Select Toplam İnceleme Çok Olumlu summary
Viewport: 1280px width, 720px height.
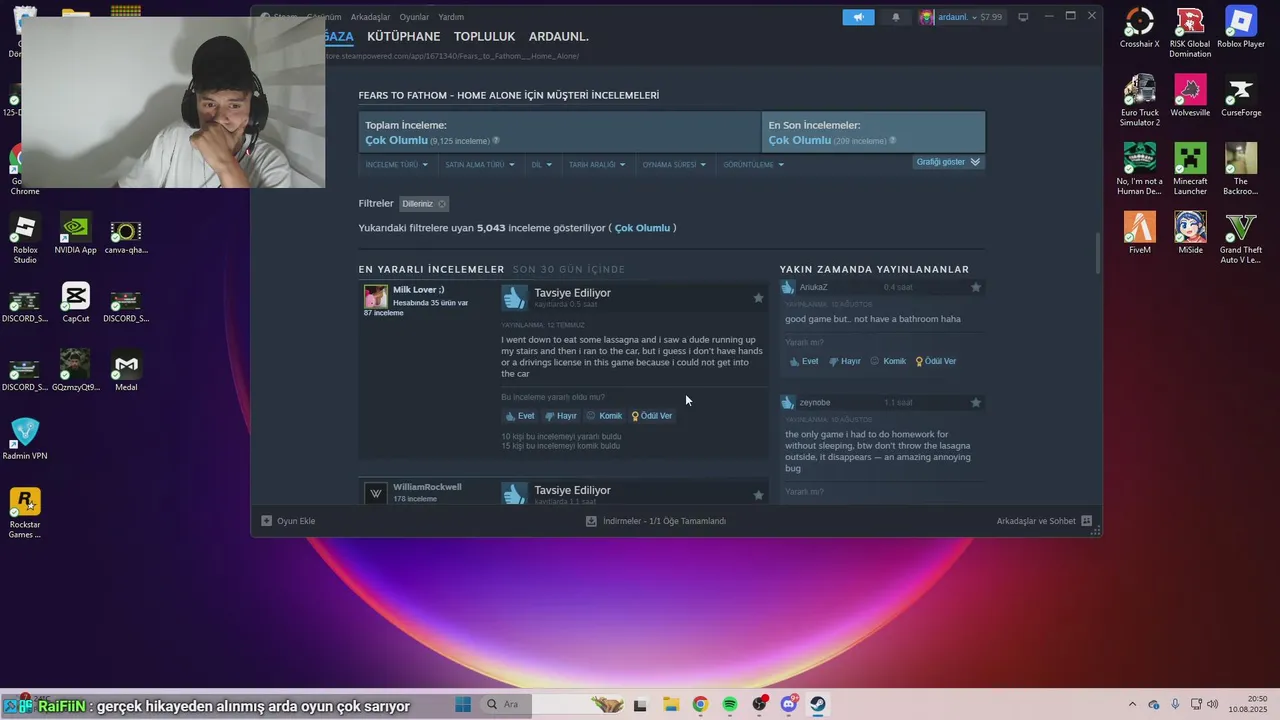coord(559,132)
